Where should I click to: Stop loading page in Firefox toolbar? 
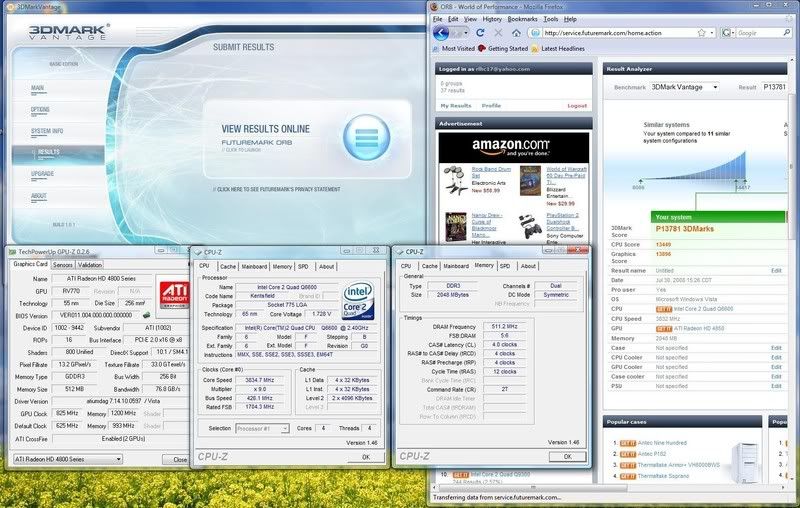498,33
